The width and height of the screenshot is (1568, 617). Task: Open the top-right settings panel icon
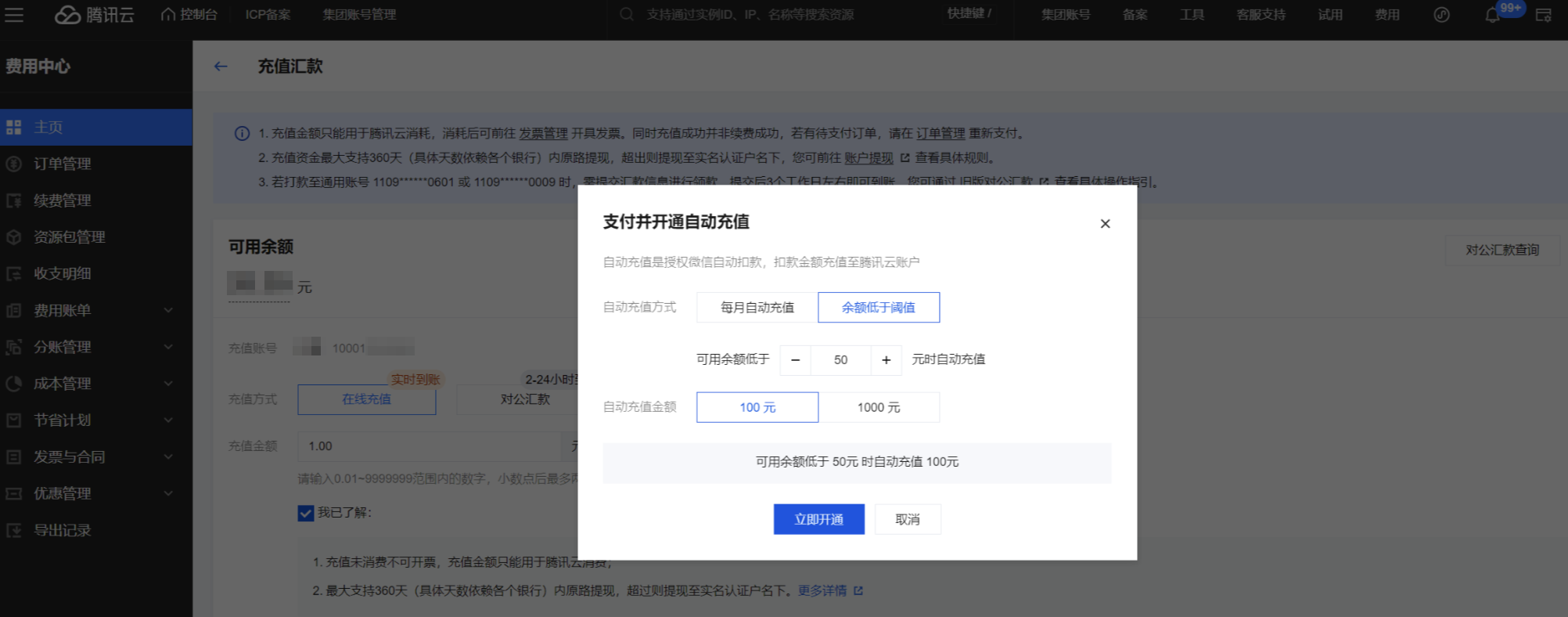pyautogui.click(x=1544, y=15)
